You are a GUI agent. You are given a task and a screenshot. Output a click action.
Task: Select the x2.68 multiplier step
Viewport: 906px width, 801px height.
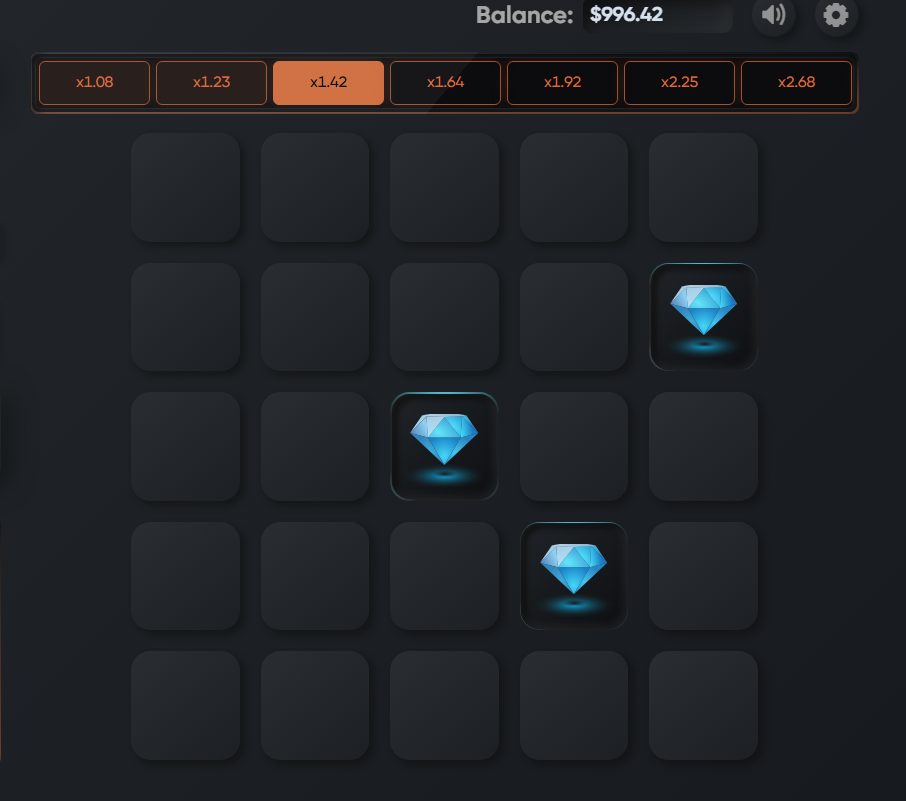[x=796, y=83]
